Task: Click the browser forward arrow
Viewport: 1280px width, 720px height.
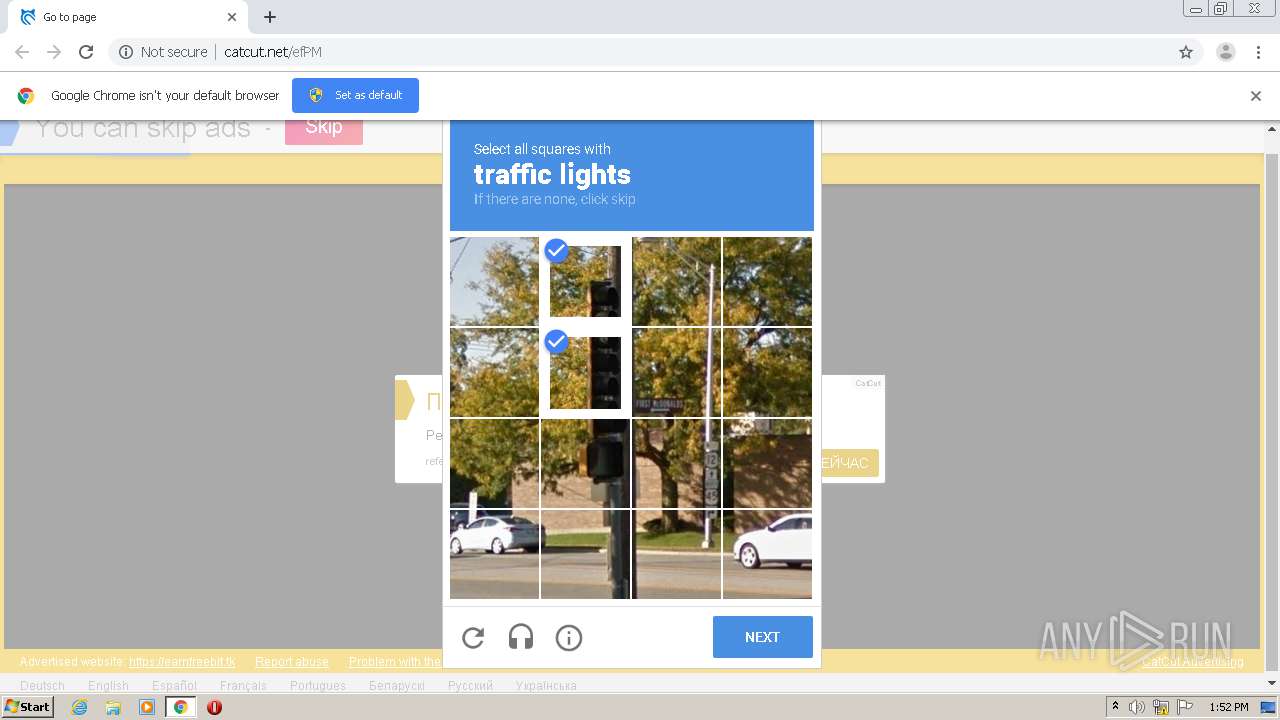Action: pos(54,52)
